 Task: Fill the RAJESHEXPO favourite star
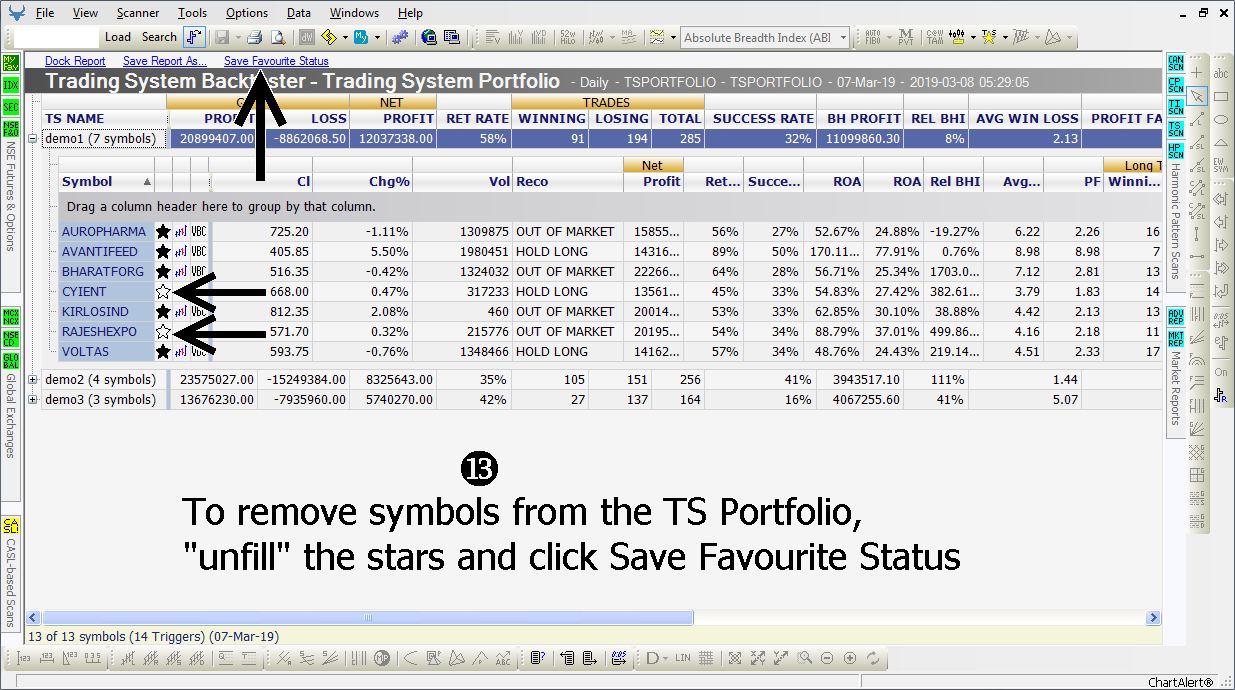163,331
